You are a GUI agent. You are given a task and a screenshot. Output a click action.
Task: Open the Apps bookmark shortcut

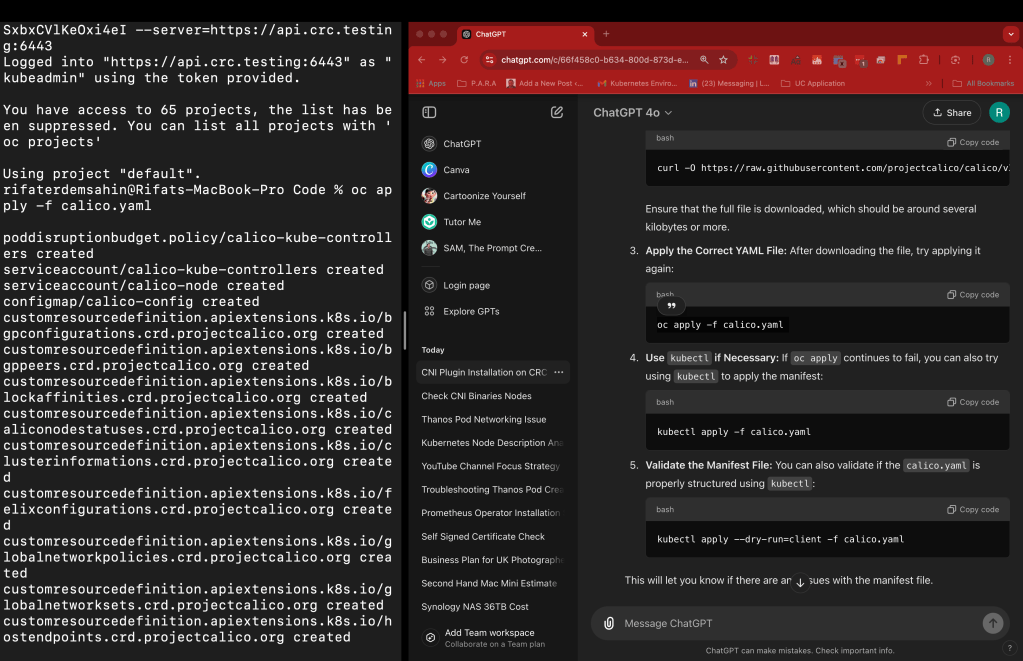pos(431,83)
